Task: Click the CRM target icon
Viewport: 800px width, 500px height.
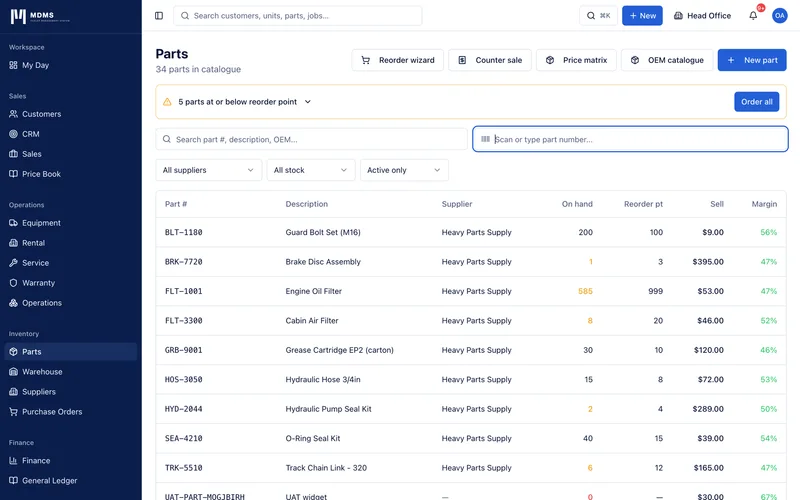Action: (13, 134)
